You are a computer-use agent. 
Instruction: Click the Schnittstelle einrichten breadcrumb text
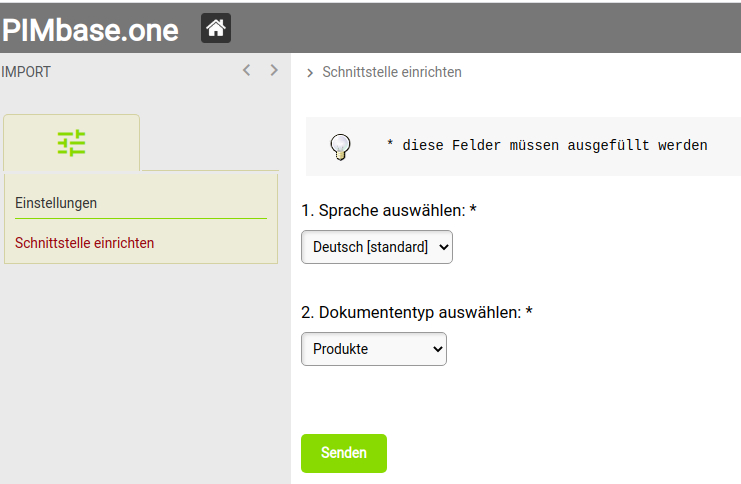[392, 72]
